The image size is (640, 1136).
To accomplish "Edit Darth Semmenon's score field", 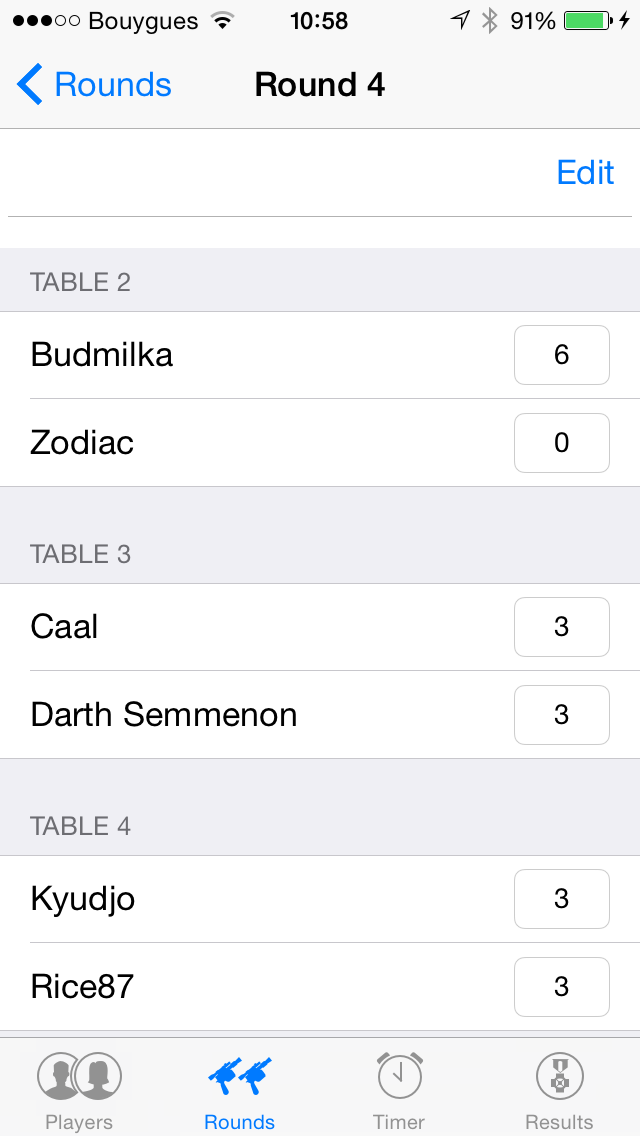I will pyautogui.click(x=561, y=715).
